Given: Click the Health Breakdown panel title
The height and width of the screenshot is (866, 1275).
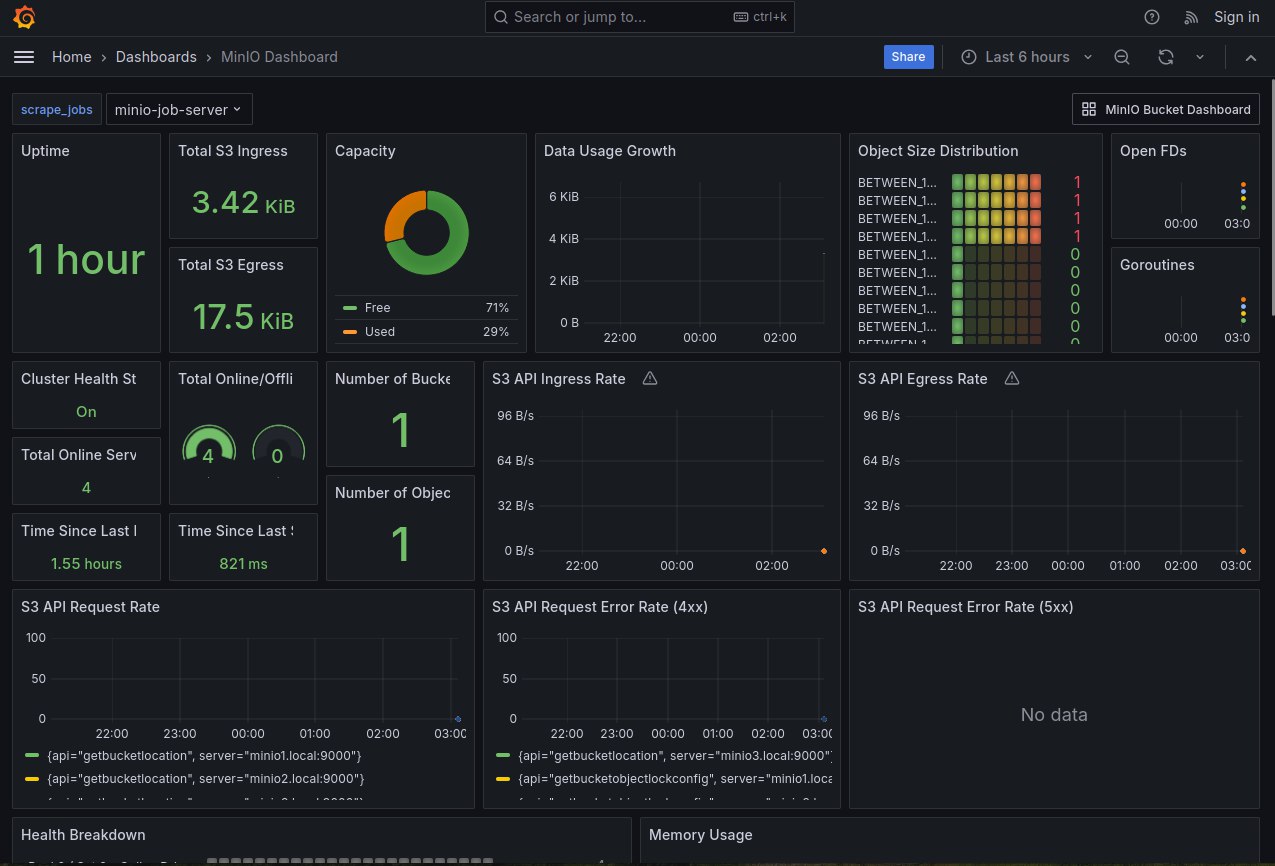Looking at the screenshot, I should (x=83, y=835).
